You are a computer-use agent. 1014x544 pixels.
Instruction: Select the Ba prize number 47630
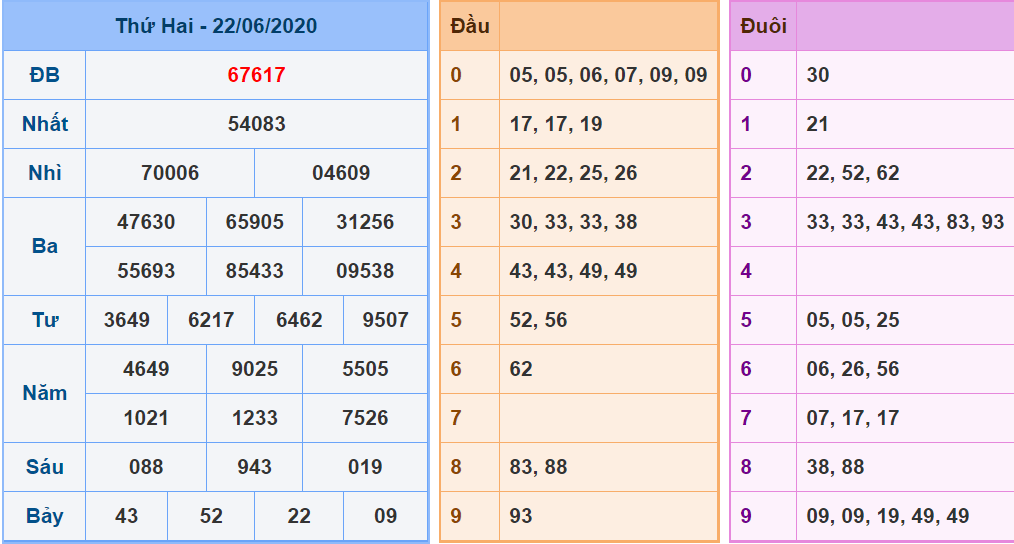point(146,222)
